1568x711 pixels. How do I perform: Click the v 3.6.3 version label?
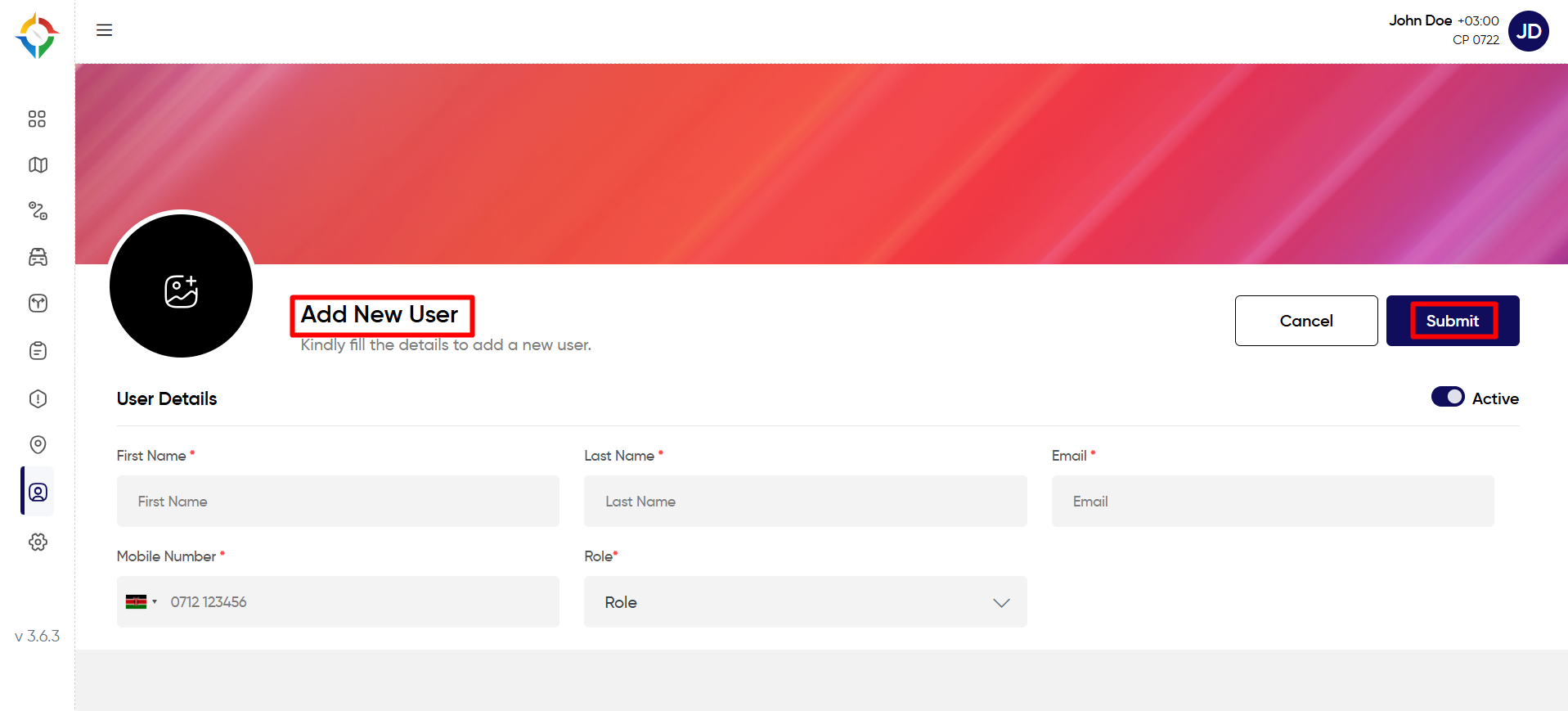[x=38, y=636]
